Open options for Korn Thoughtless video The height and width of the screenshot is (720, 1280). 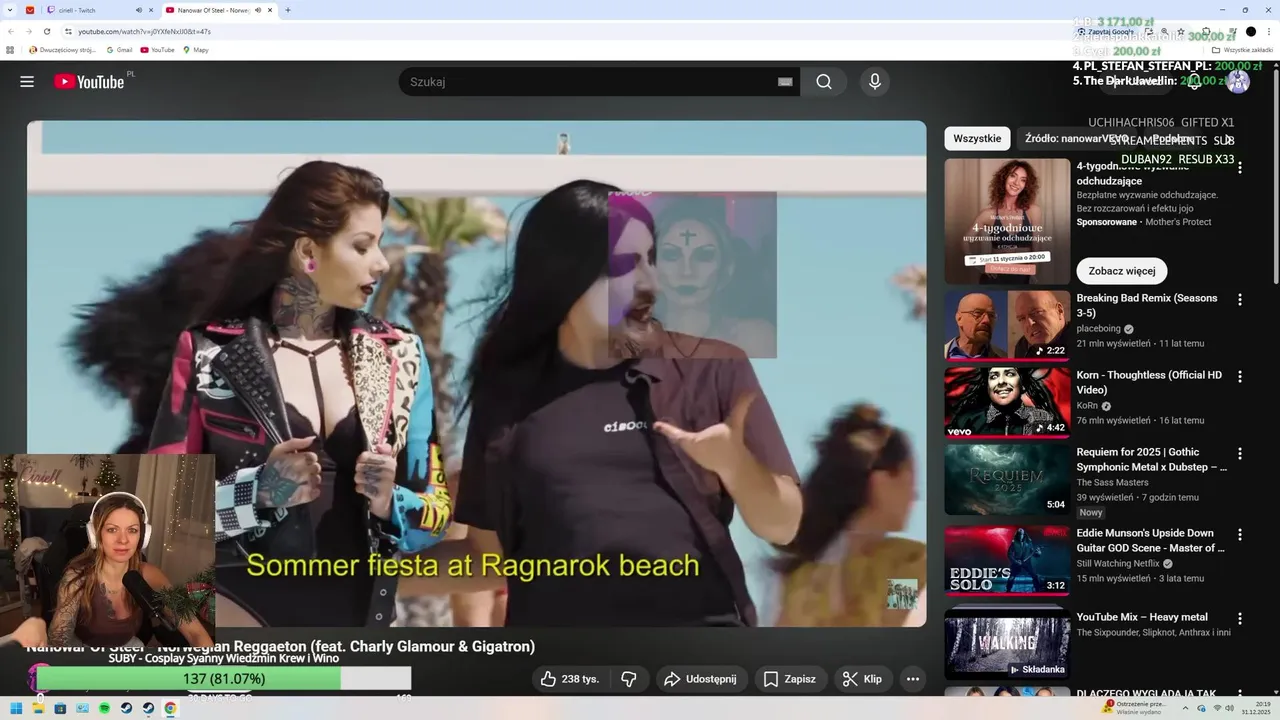coord(1240,377)
